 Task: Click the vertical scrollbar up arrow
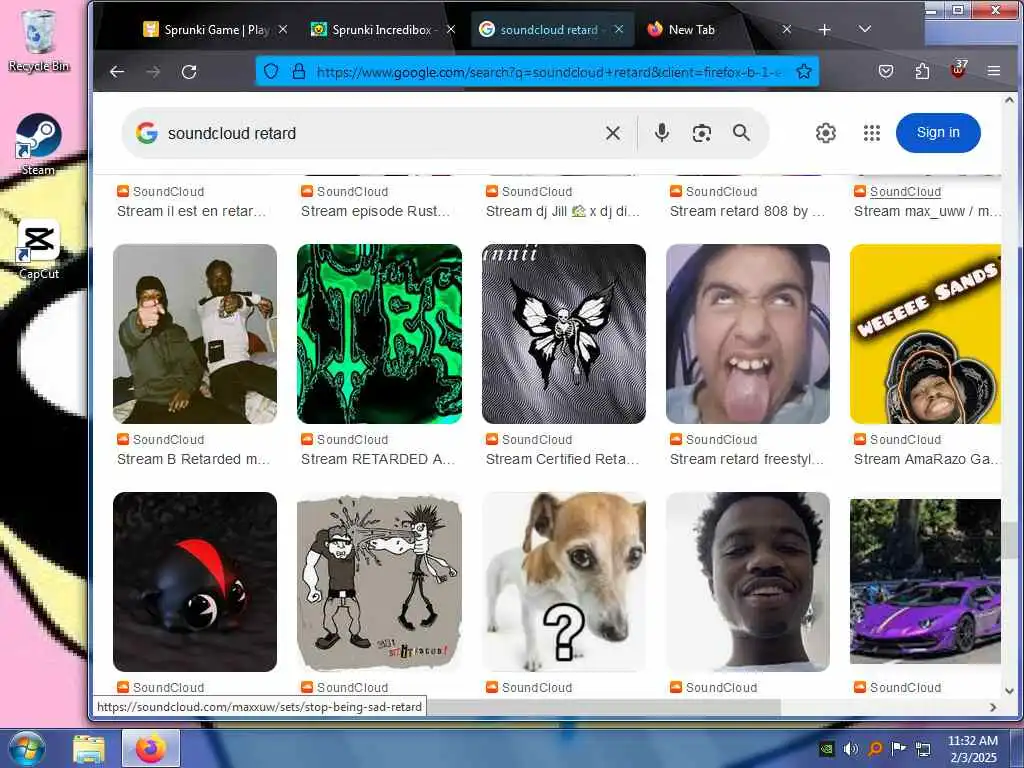1009,101
